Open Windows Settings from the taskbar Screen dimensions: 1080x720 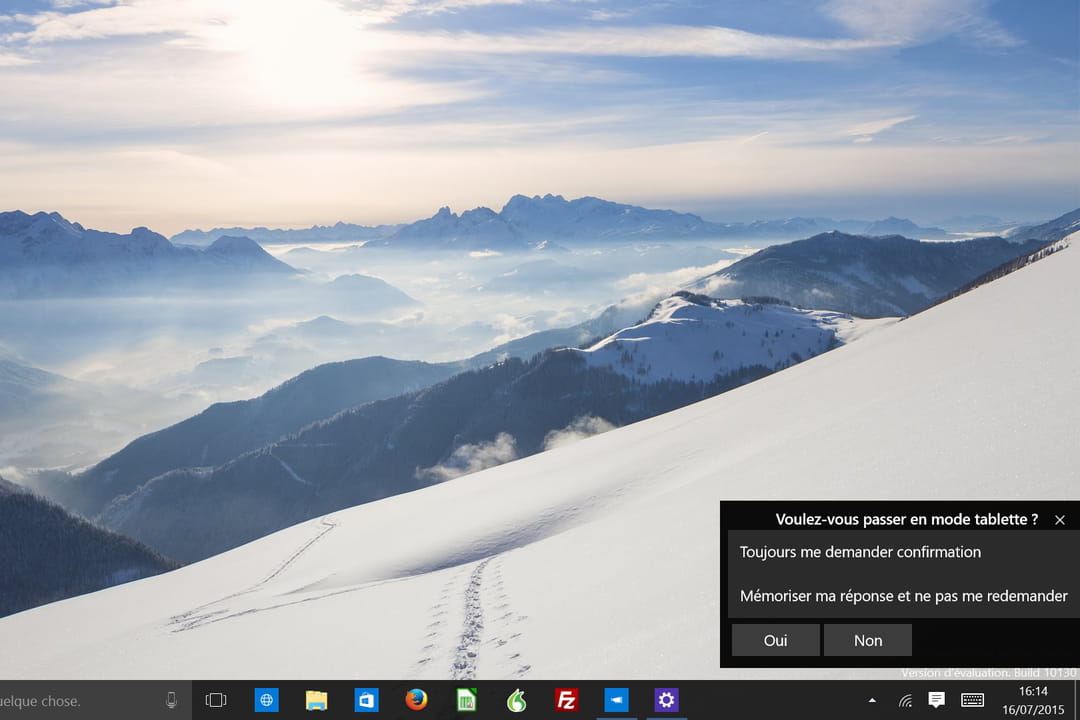pyautogui.click(x=667, y=700)
